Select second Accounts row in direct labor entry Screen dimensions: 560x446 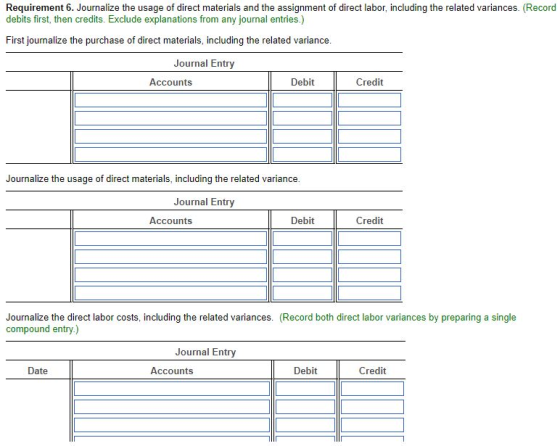tap(172, 407)
